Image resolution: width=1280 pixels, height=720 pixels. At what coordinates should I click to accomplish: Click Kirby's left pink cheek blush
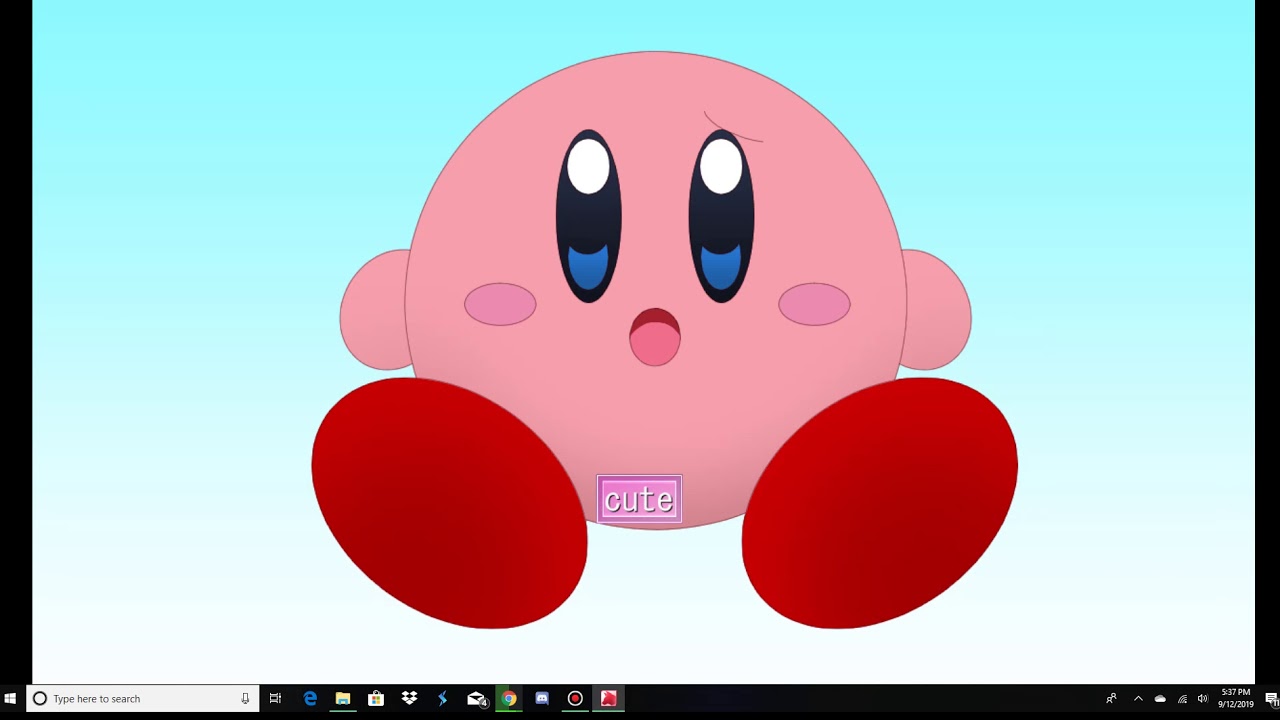click(x=500, y=304)
